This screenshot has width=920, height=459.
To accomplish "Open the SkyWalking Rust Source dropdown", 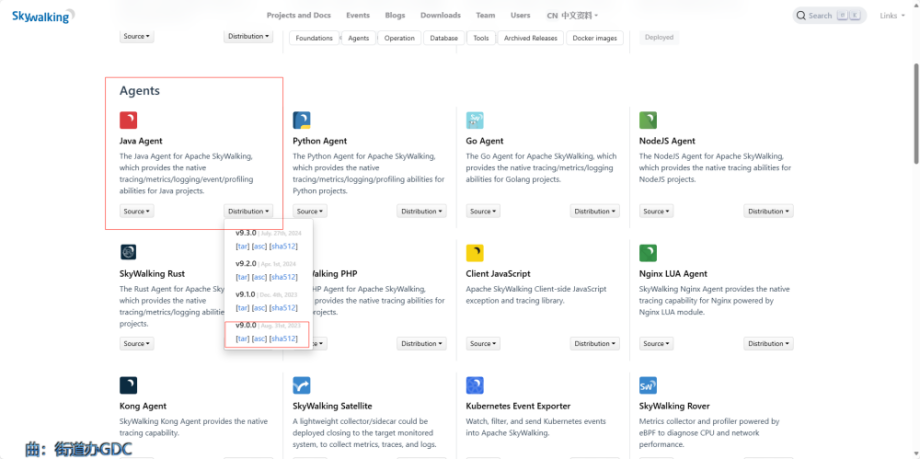I will pyautogui.click(x=137, y=344).
